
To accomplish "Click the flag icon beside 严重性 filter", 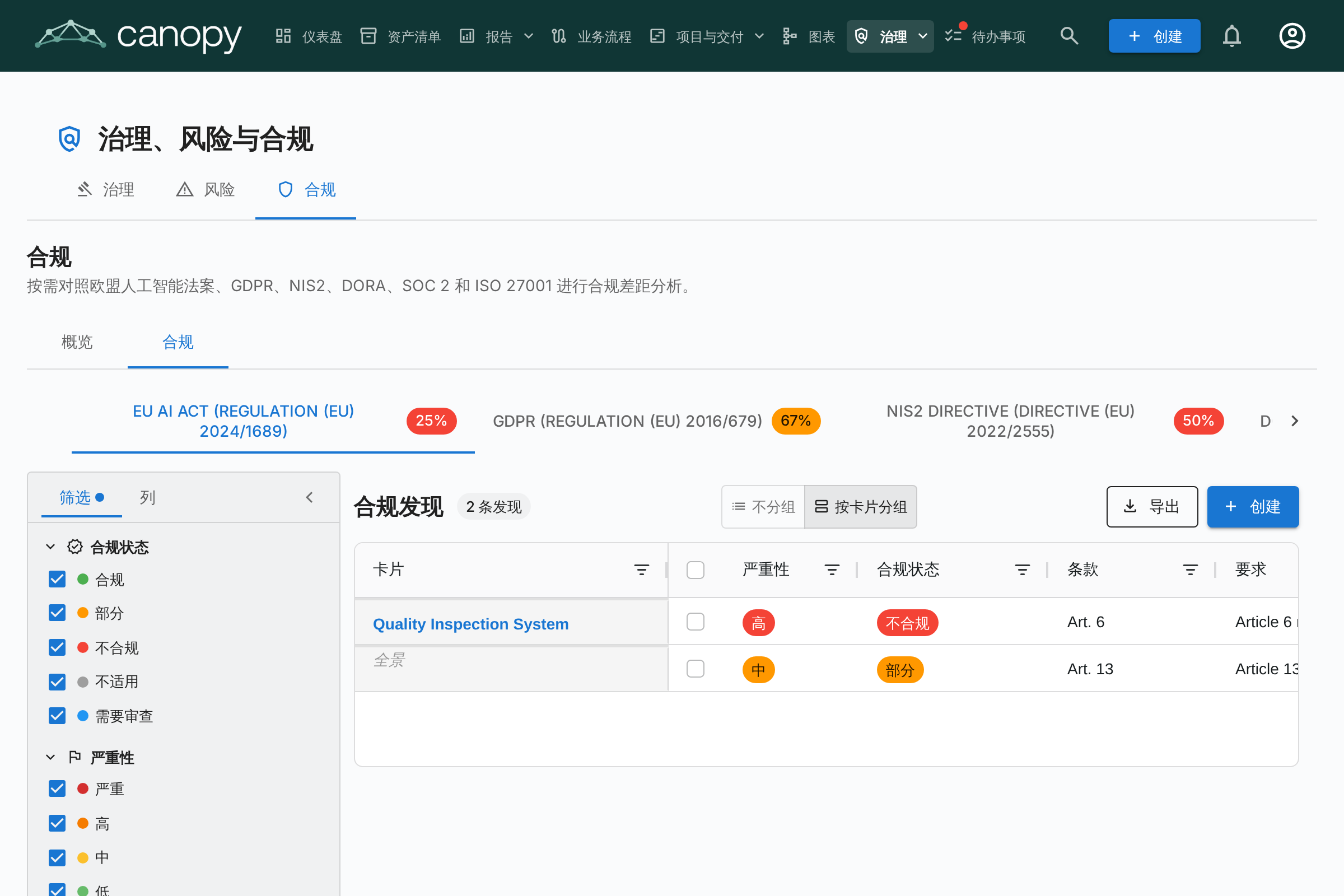I will pos(75,757).
